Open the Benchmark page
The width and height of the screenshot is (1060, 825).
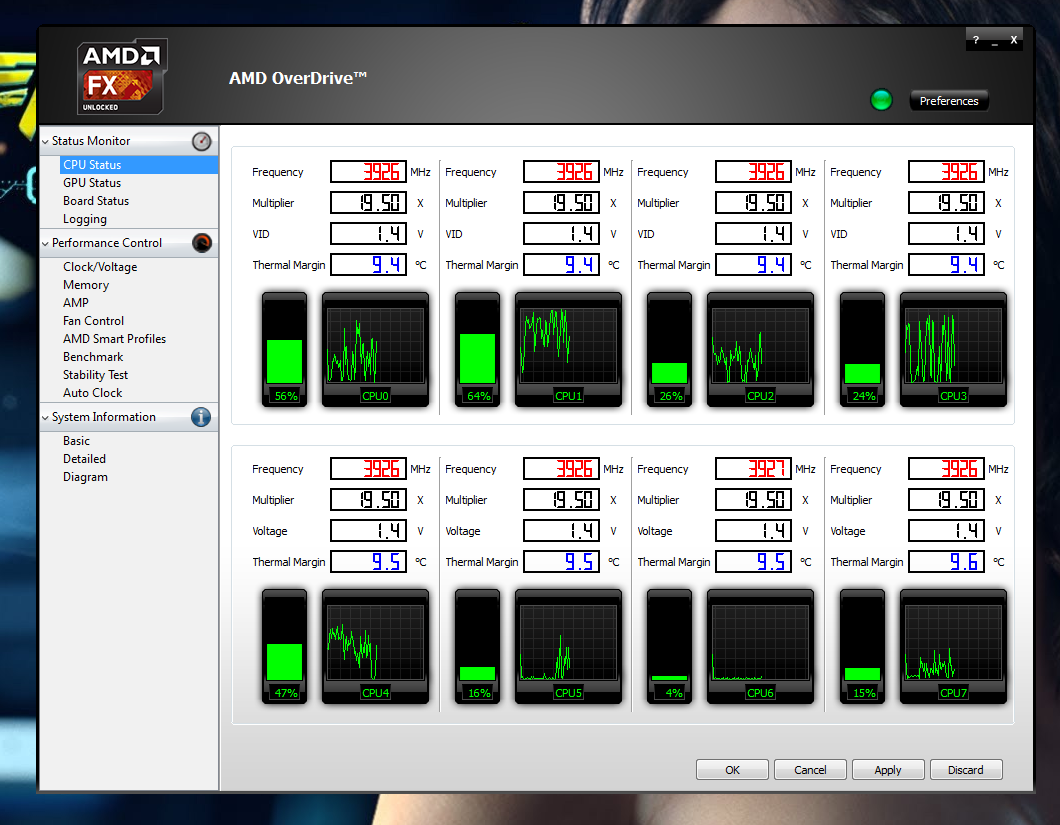[x=93, y=357]
